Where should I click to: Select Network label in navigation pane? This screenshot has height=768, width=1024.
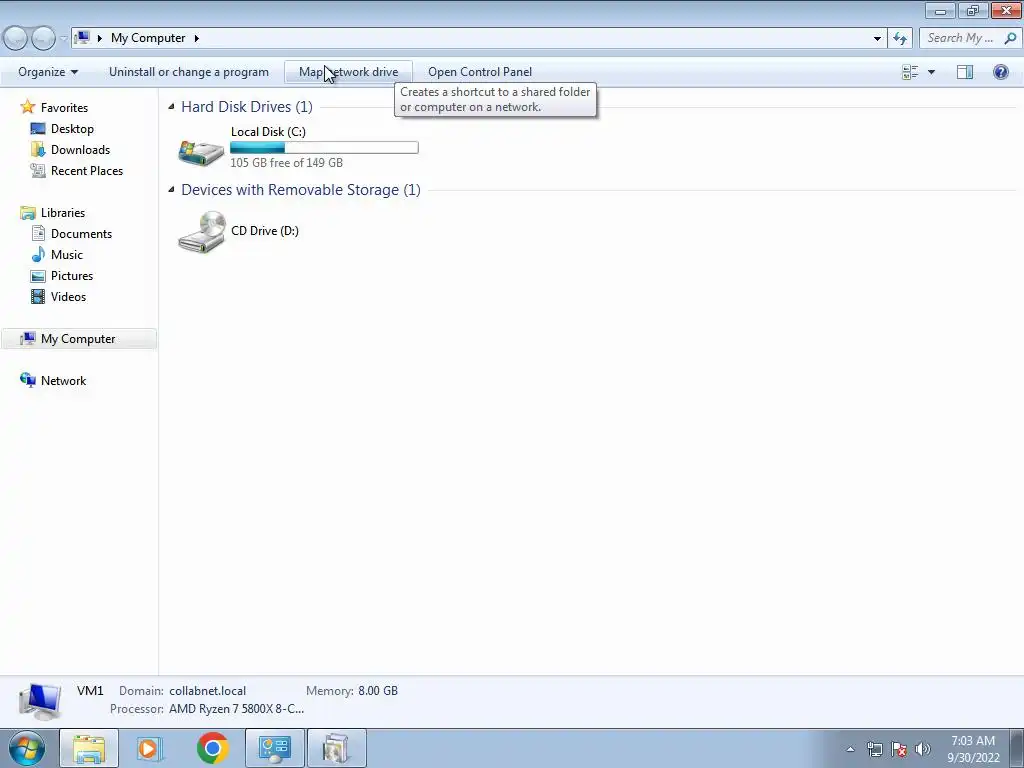[x=63, y=380]
